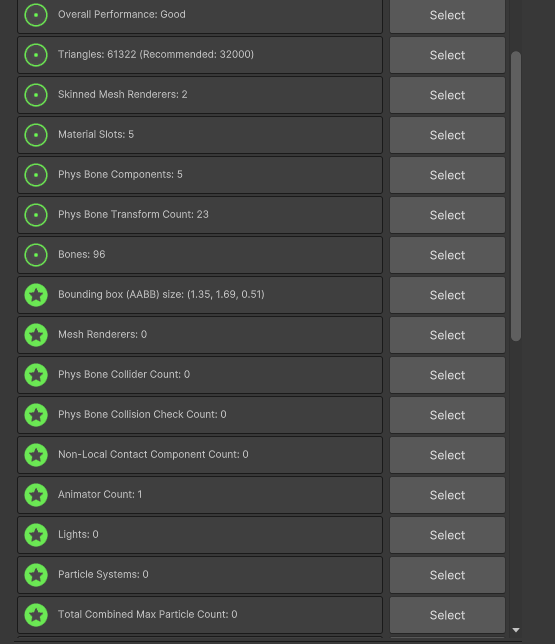Click Select for Total Combined Max Particle Count

[447, 615]
